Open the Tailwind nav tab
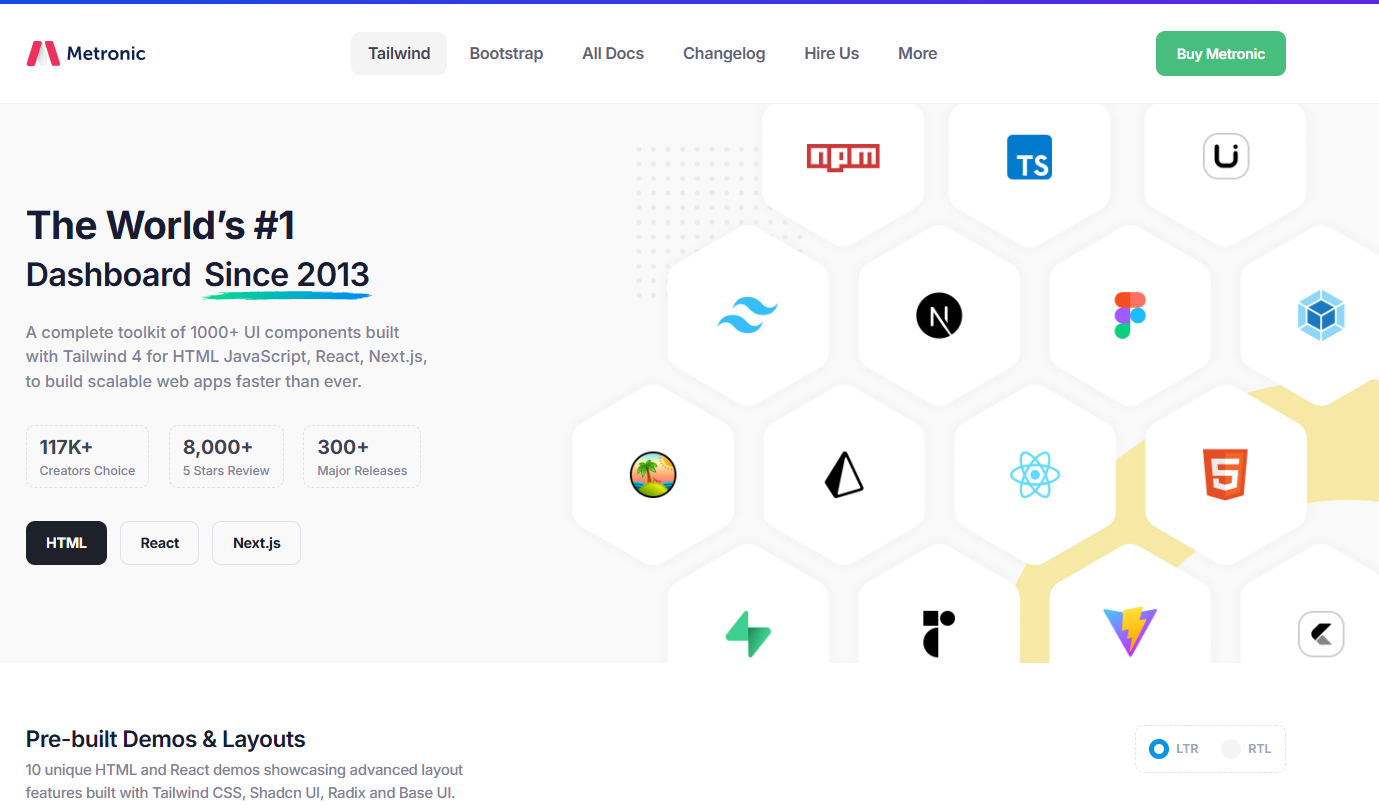 [x=399, y=54]
